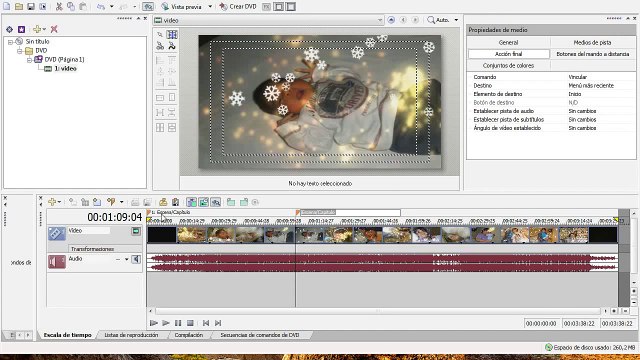Click the first '1: Escena/Capítulo' marker

(x=170, y=212)
